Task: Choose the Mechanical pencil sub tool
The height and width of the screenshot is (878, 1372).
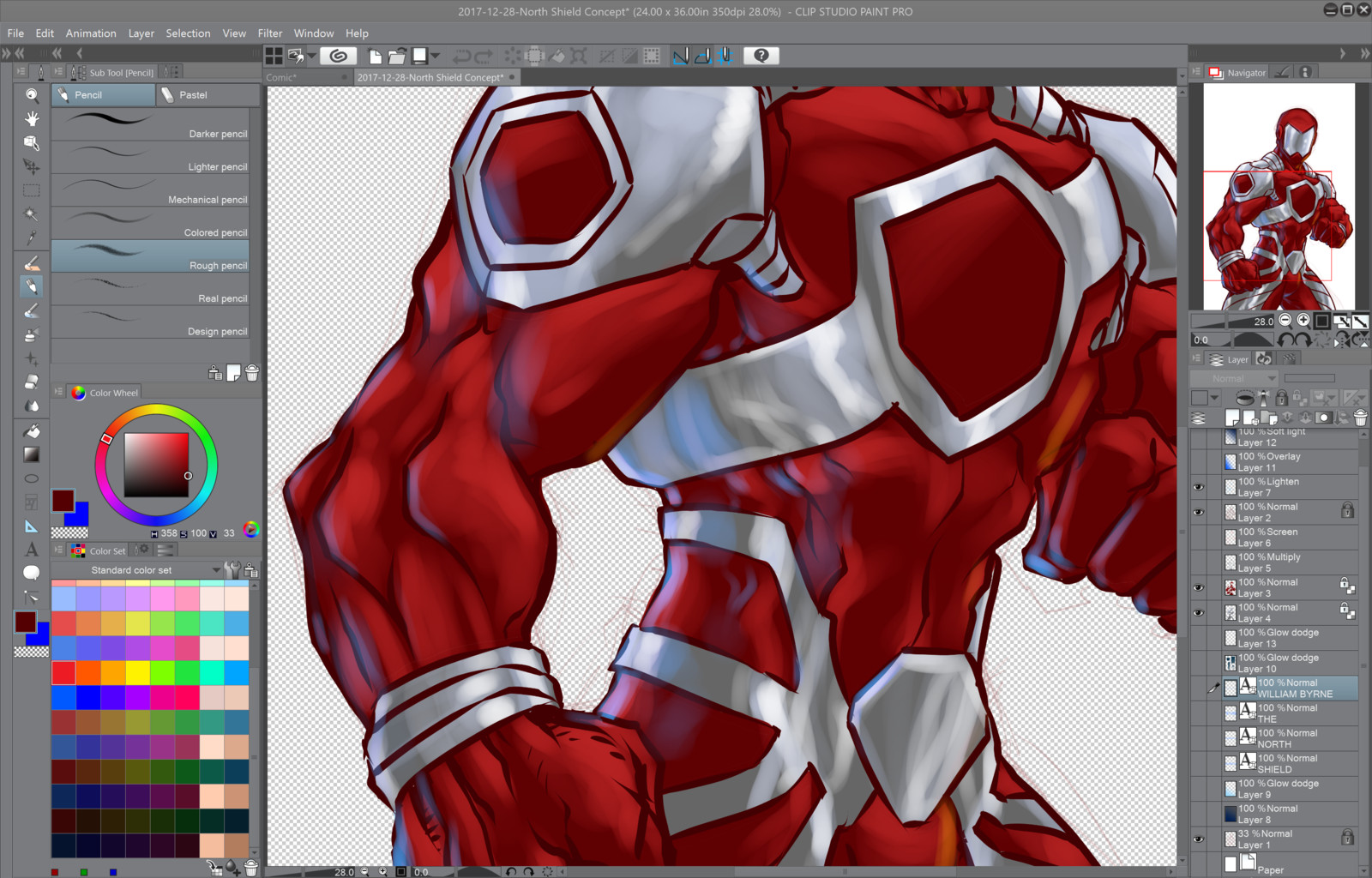Action: [x=150, y=190]
